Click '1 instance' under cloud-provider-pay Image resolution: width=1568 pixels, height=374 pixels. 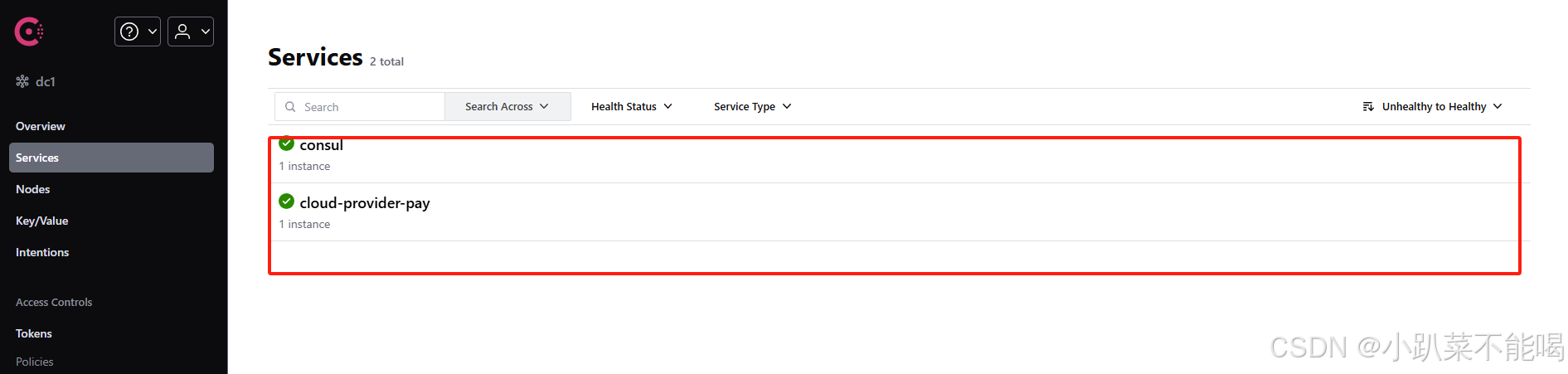tap(305, 225)
